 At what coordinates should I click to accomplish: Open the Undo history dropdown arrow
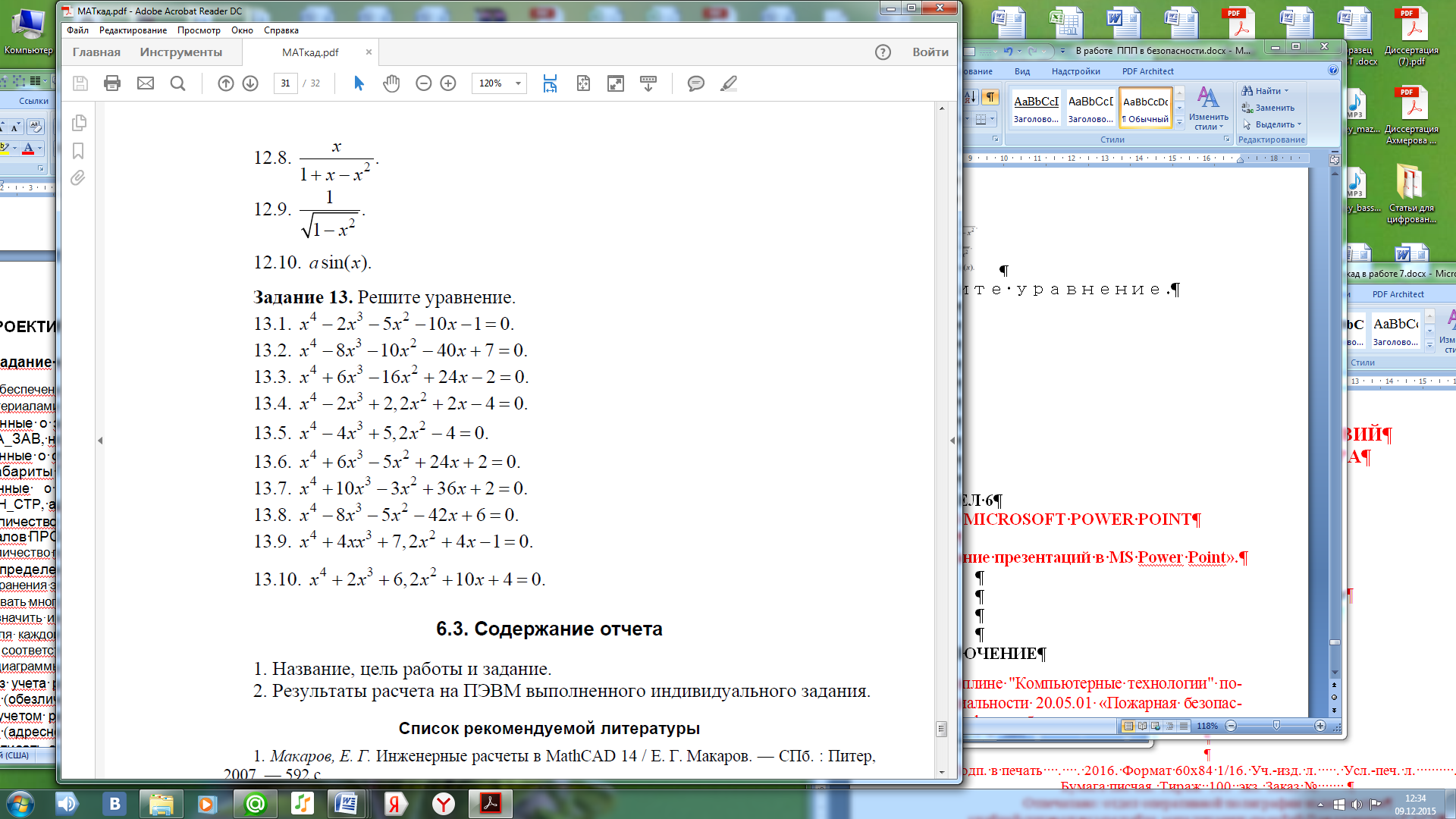(1019, 51)
